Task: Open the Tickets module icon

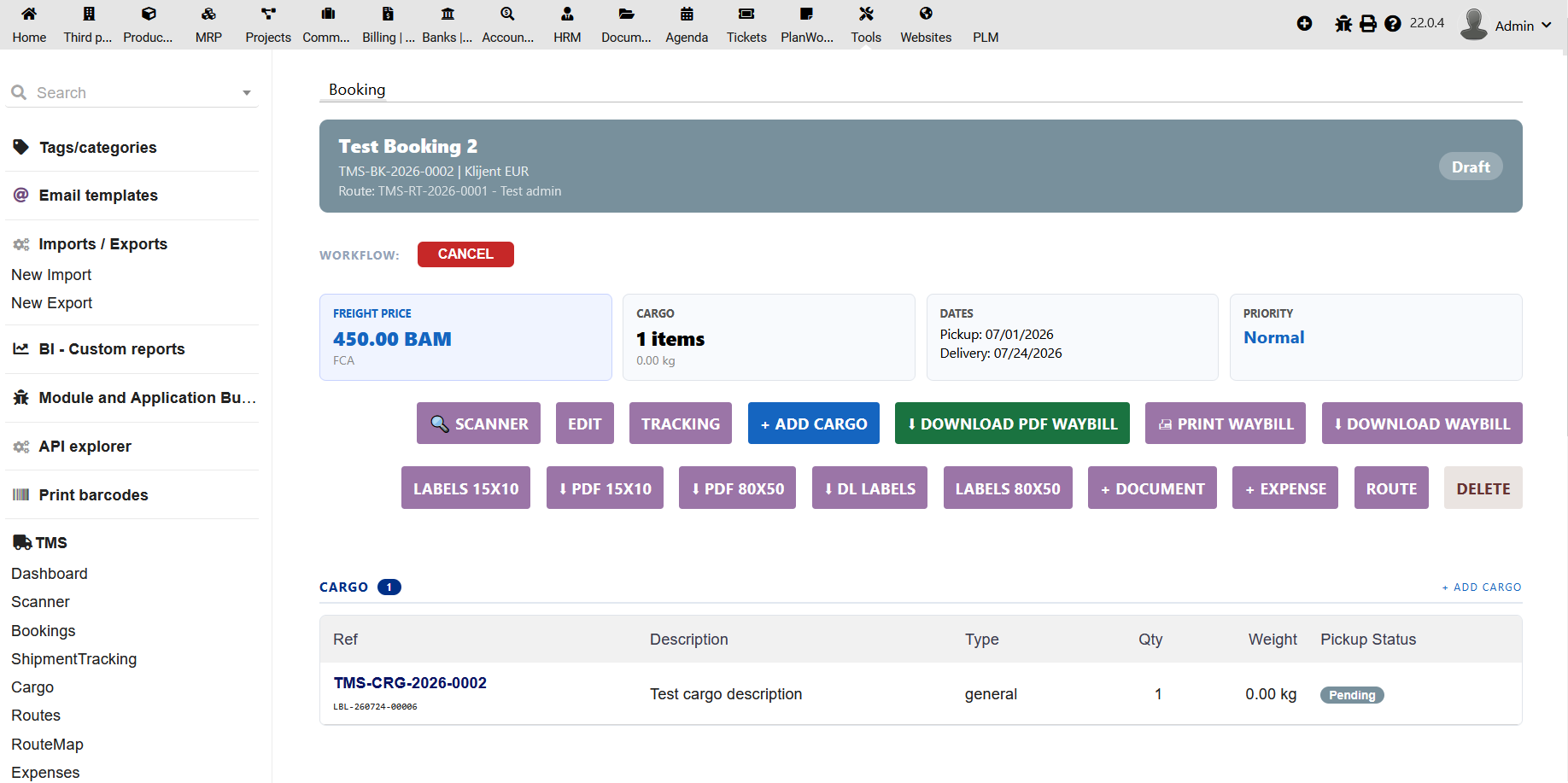Action: click(x=746, y=14)
